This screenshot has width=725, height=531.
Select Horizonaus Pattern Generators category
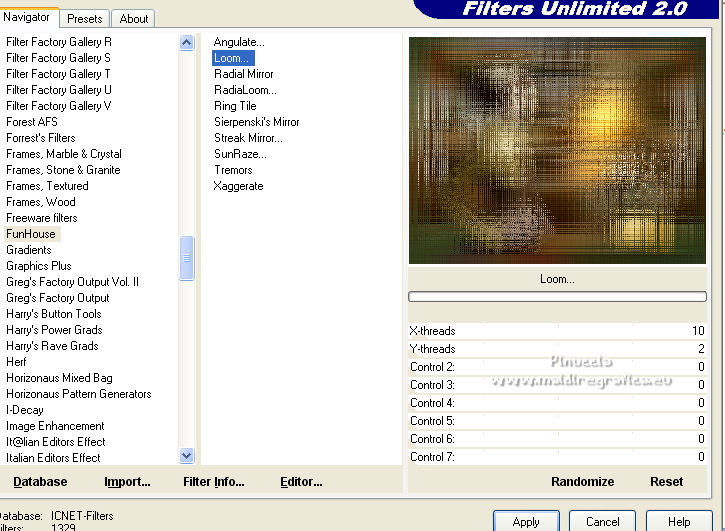79,394
